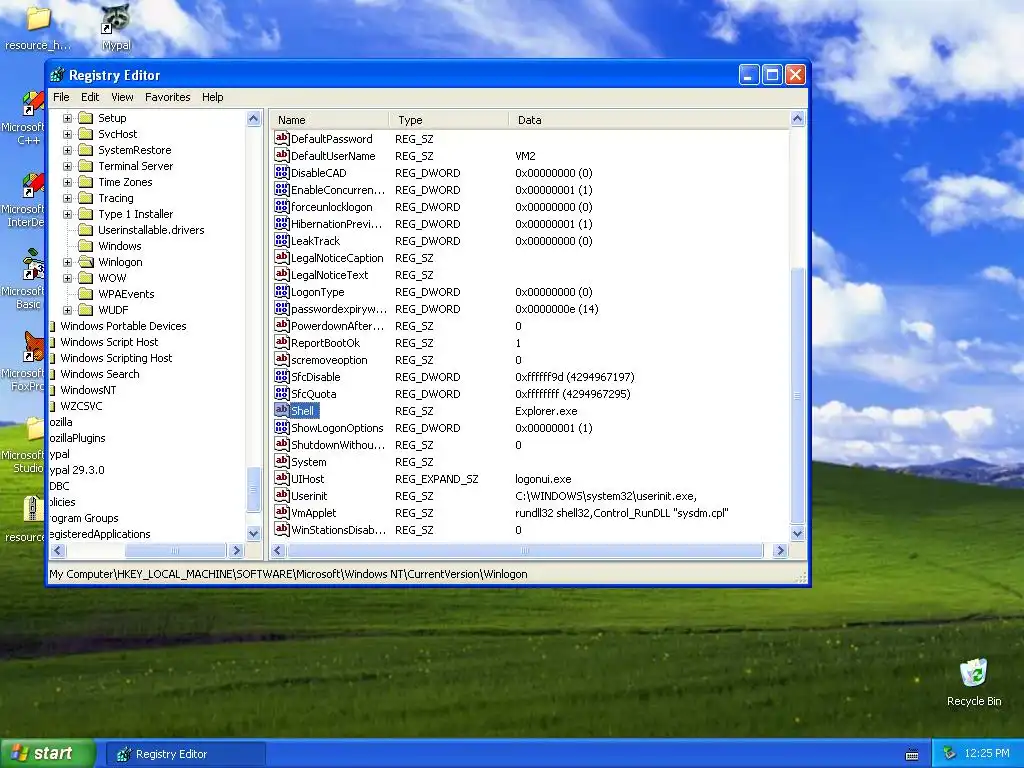Click values pane scroll down arrow

797,534
